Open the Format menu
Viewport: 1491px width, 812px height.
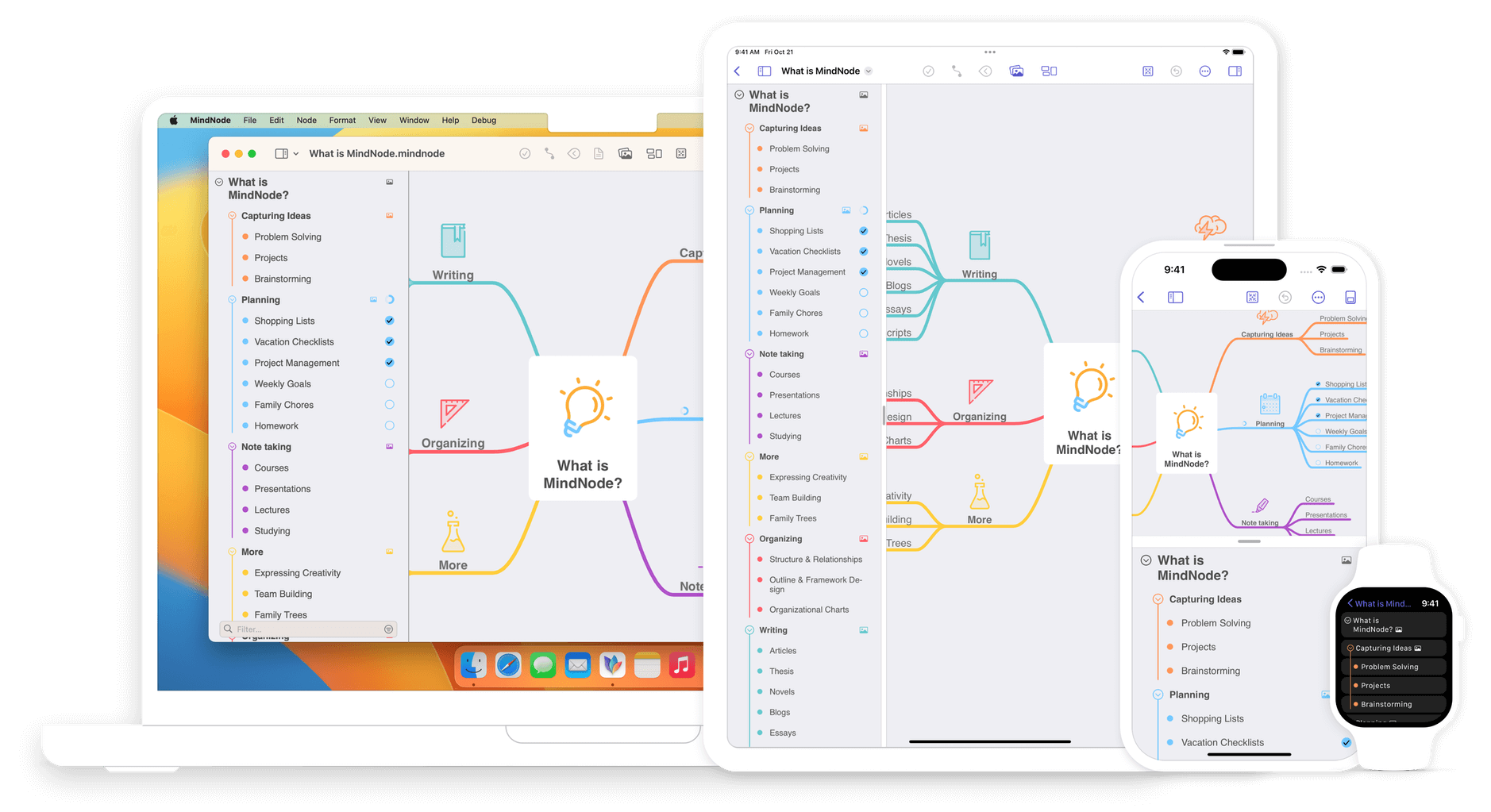342,121
